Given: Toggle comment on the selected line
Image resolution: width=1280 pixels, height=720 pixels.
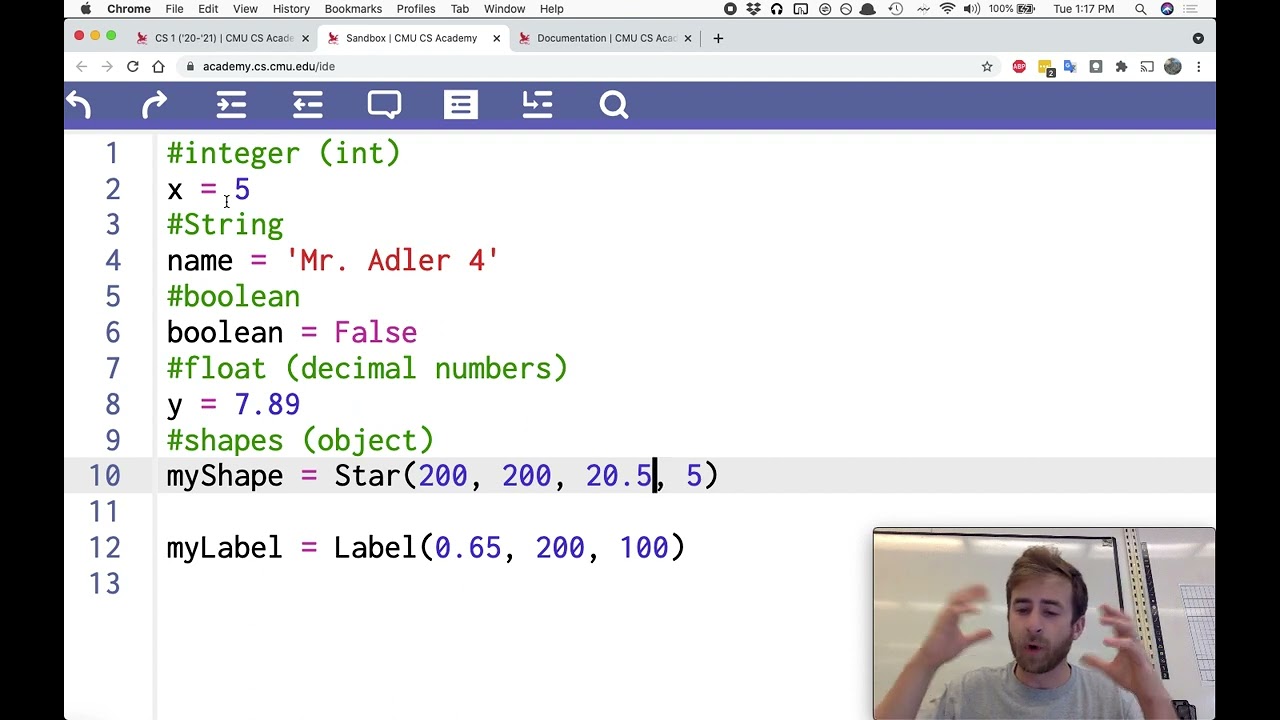Looking at the screenshot, I should pyautogui.click(x=384, y=105).
